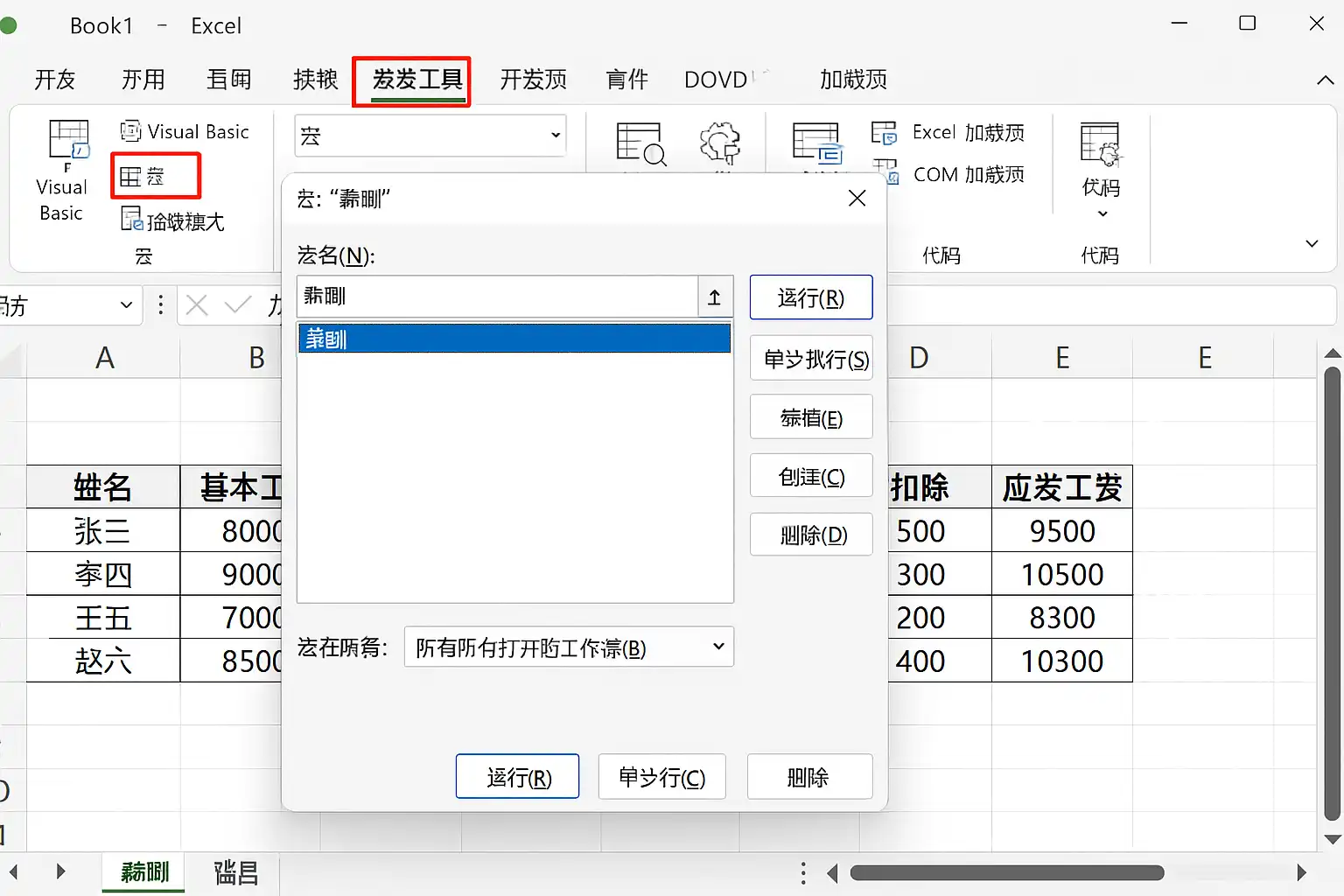This screenshot has width=1344, height=896.
Task: Click the top Run (R) button in dialog
Action: coord(810,298)
